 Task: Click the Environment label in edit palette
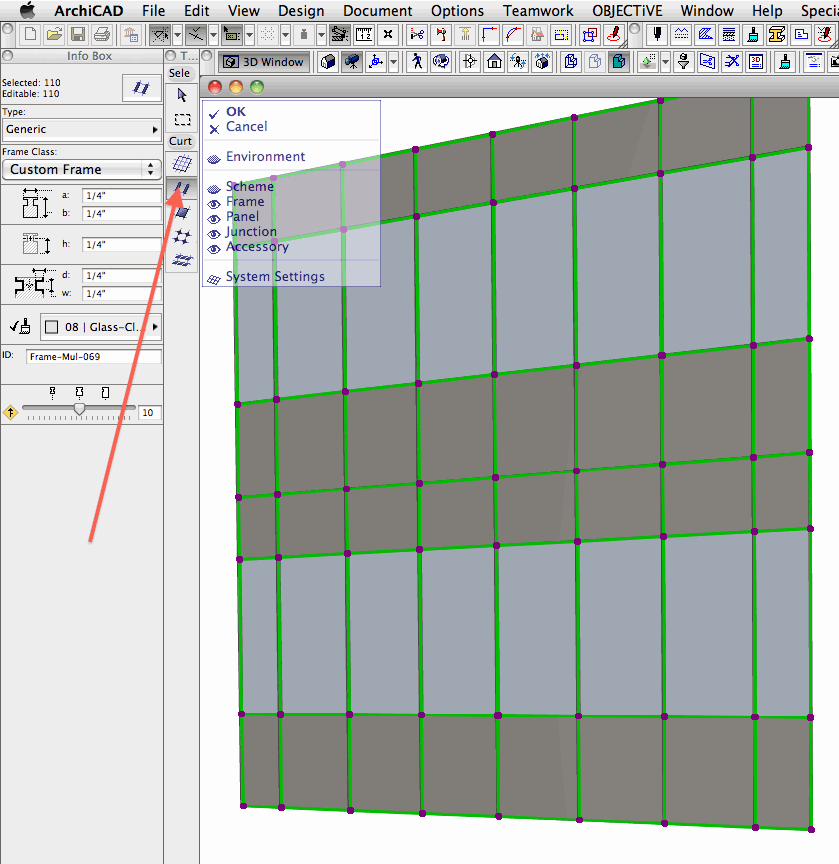coord(265,156)
